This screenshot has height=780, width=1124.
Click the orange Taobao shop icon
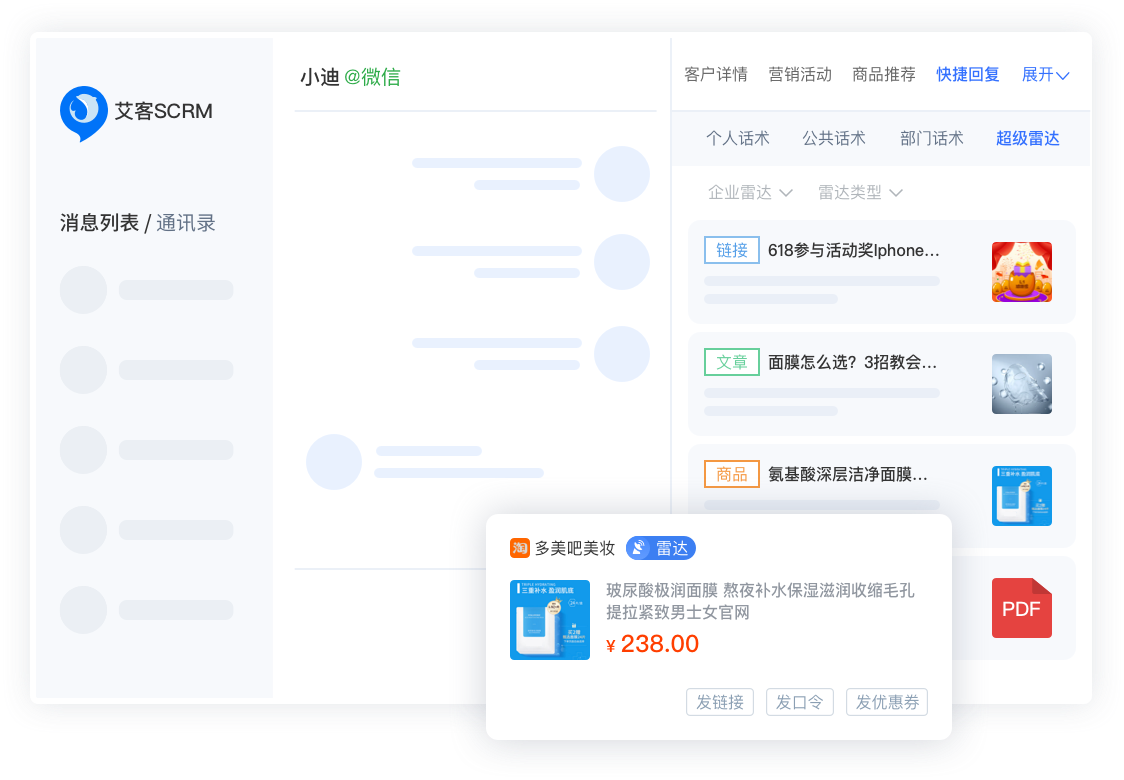point(519,548)
